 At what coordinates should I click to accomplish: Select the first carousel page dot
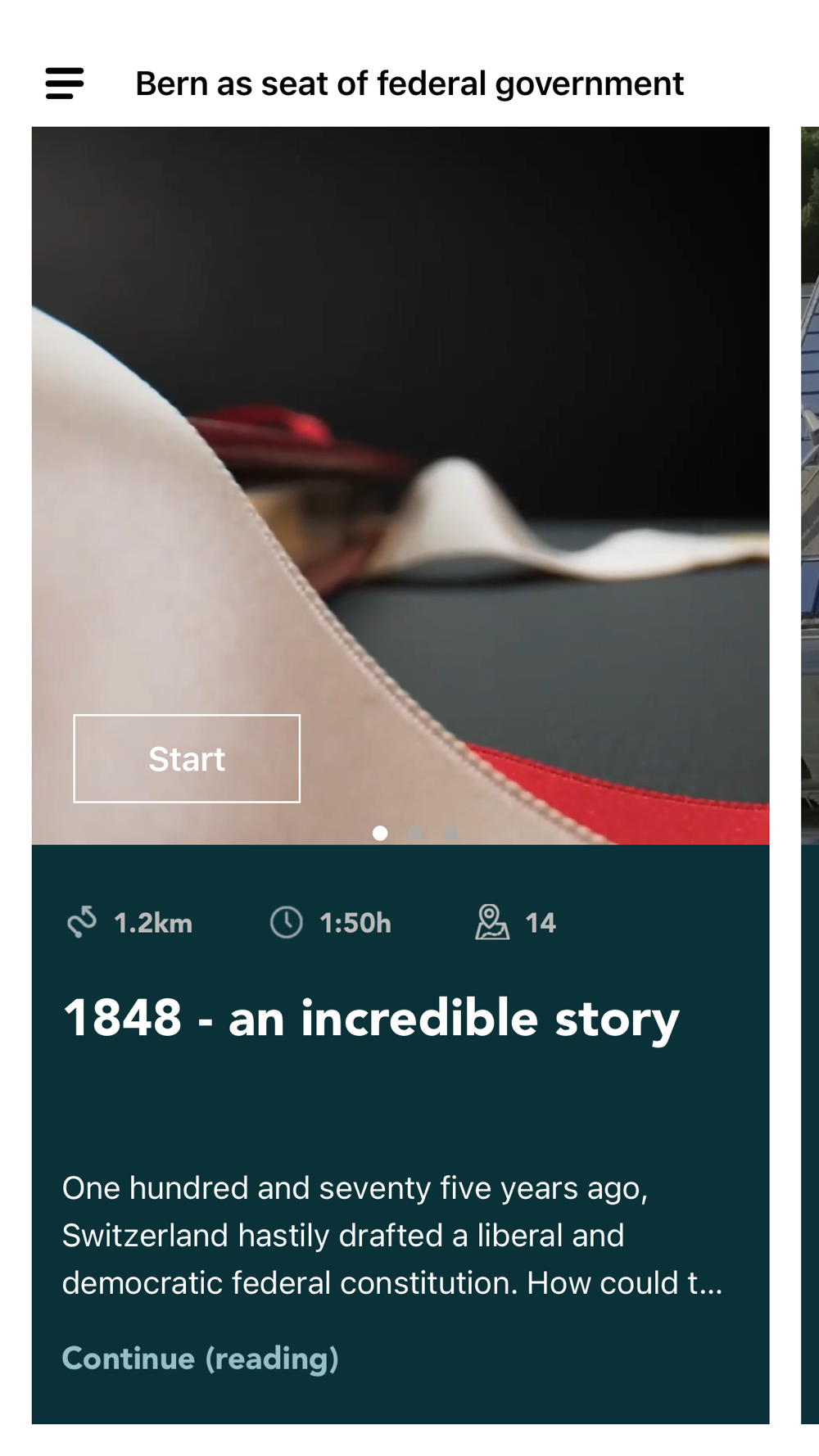pyautogui.click(x=380, y=833)
